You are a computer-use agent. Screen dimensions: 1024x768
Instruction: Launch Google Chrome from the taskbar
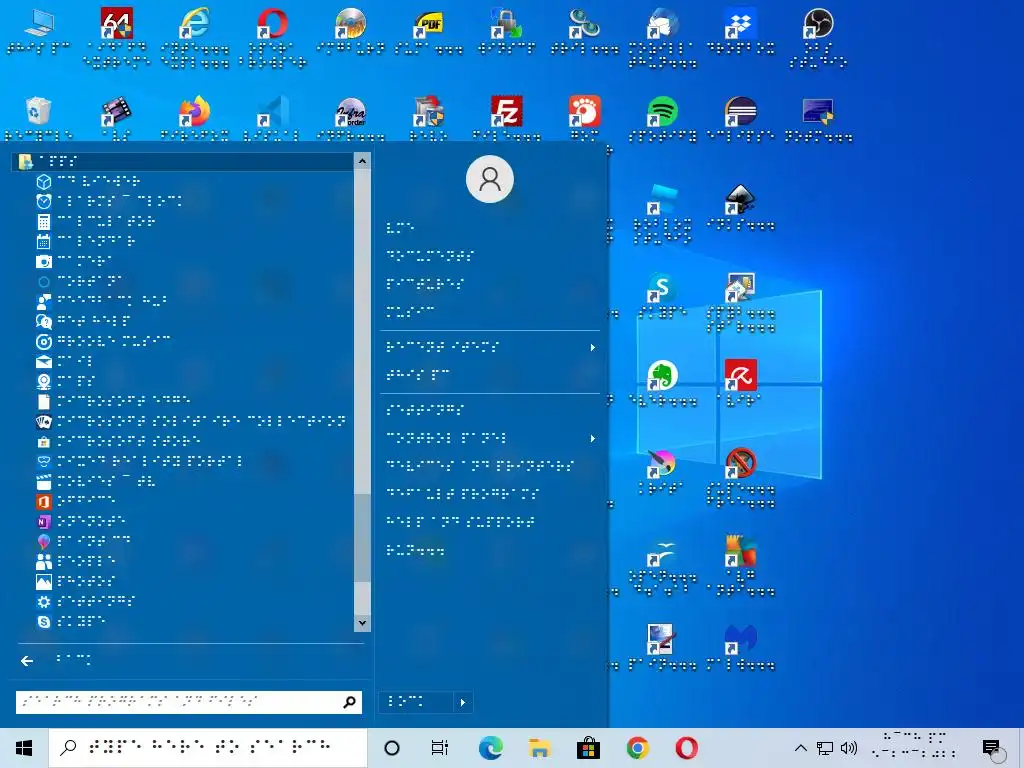click(637, 748)
